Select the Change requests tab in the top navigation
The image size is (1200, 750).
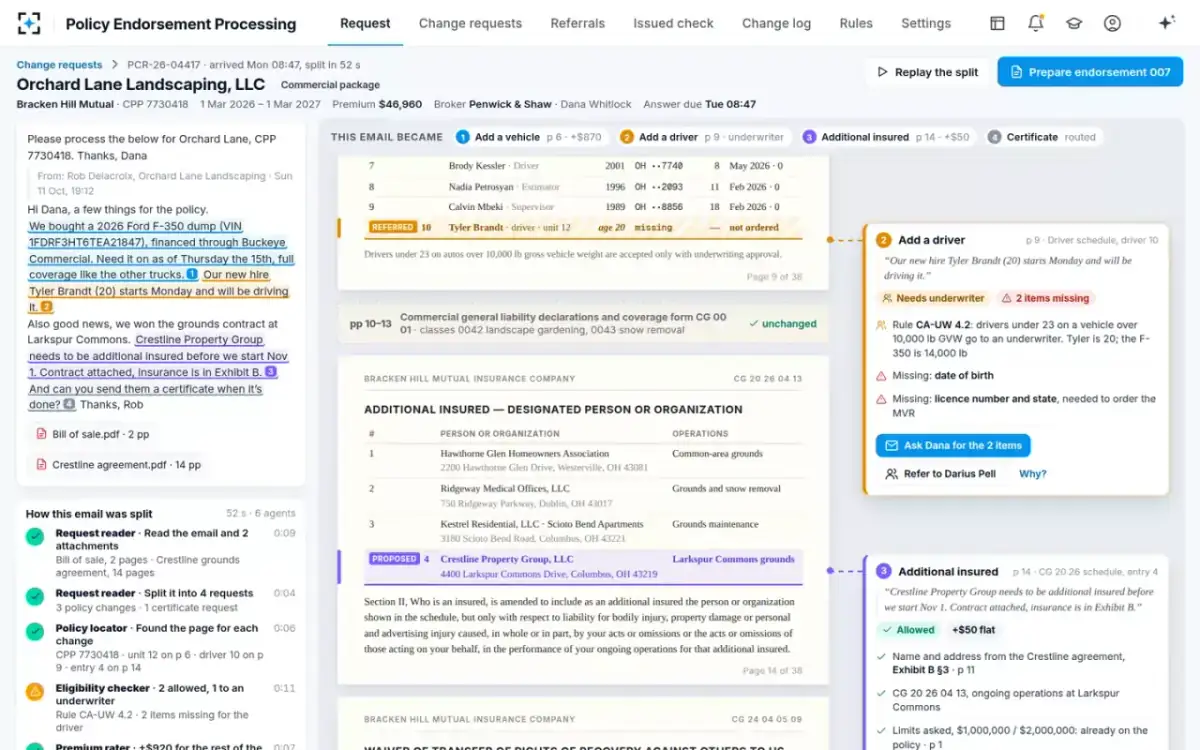(470, 23)
